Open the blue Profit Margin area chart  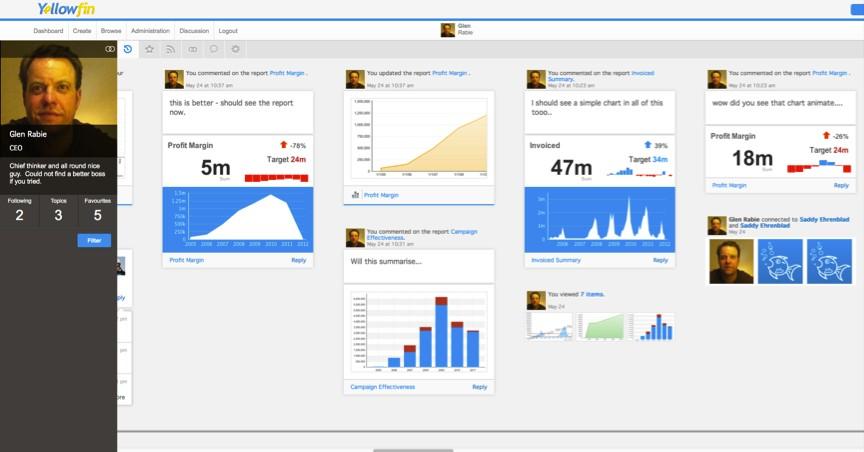pyautogui.click(x=237, y=219)
